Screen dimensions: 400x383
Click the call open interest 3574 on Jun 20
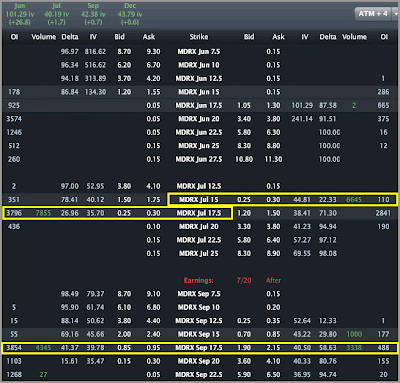click(14, 119)
